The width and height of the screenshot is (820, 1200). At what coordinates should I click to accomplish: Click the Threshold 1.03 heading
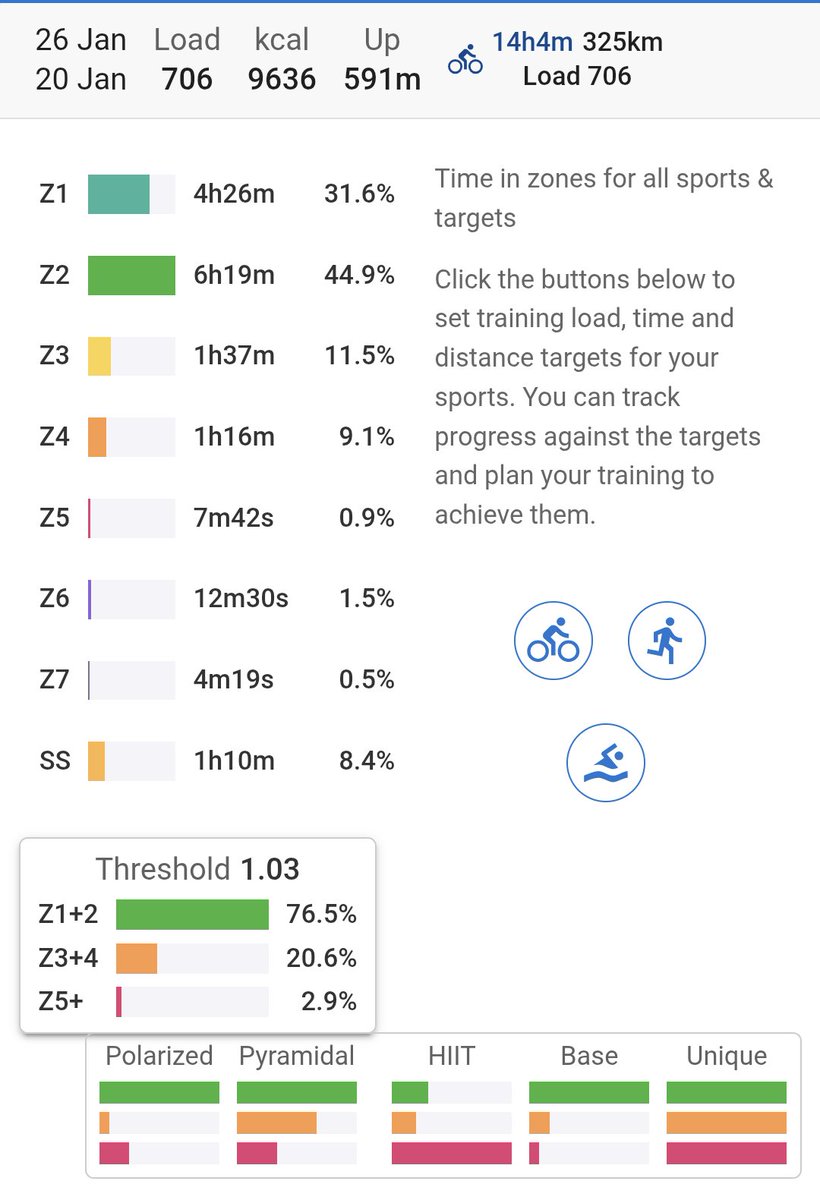197,868
